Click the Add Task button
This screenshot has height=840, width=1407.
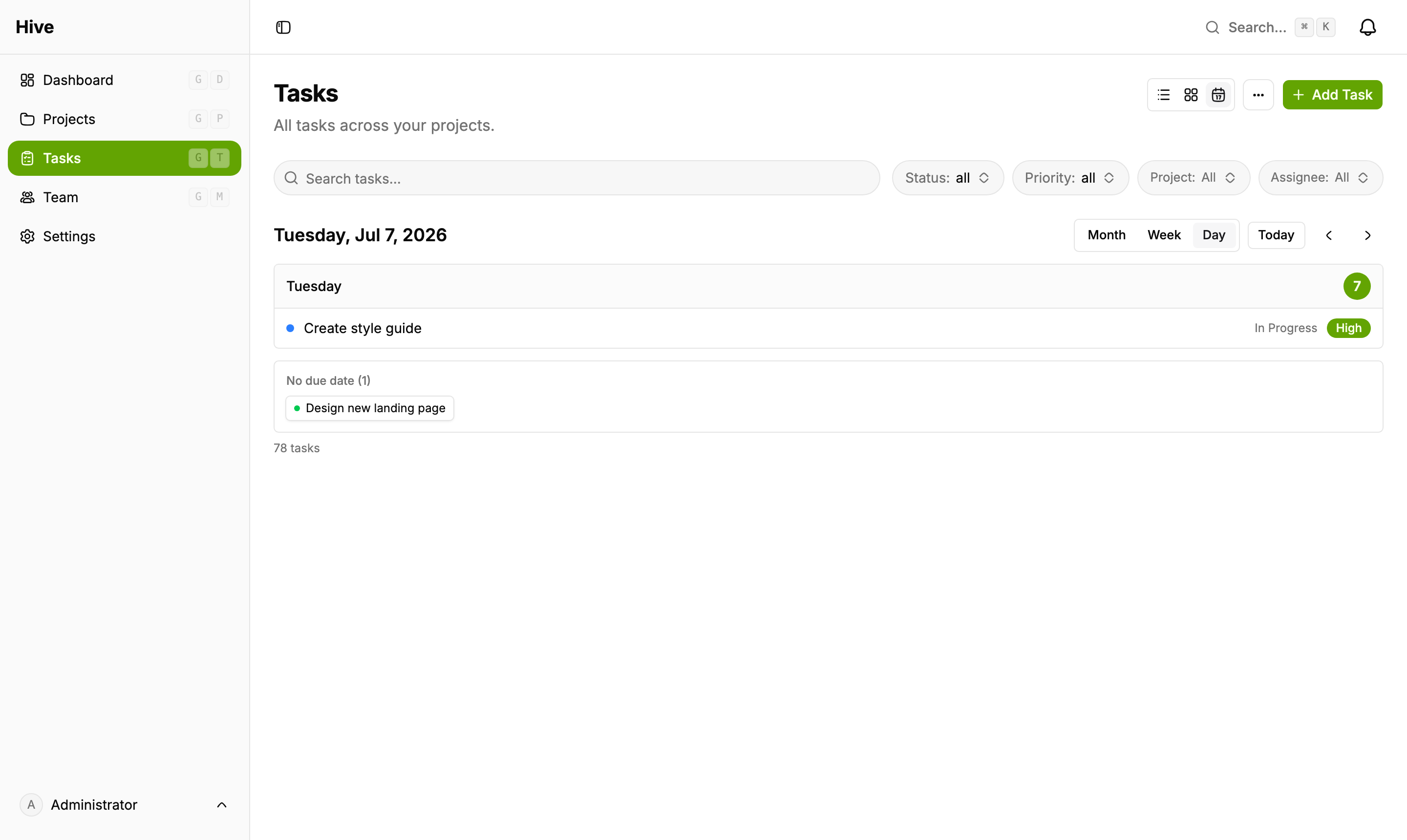click(1332, 95)
